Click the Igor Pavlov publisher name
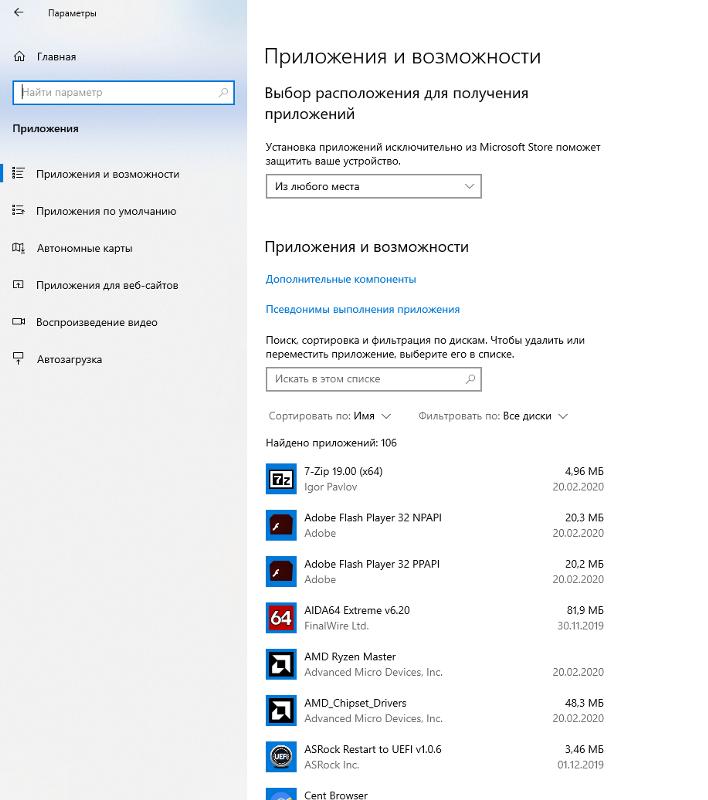Viewport: 708px width, 800px height. point(331,487)
